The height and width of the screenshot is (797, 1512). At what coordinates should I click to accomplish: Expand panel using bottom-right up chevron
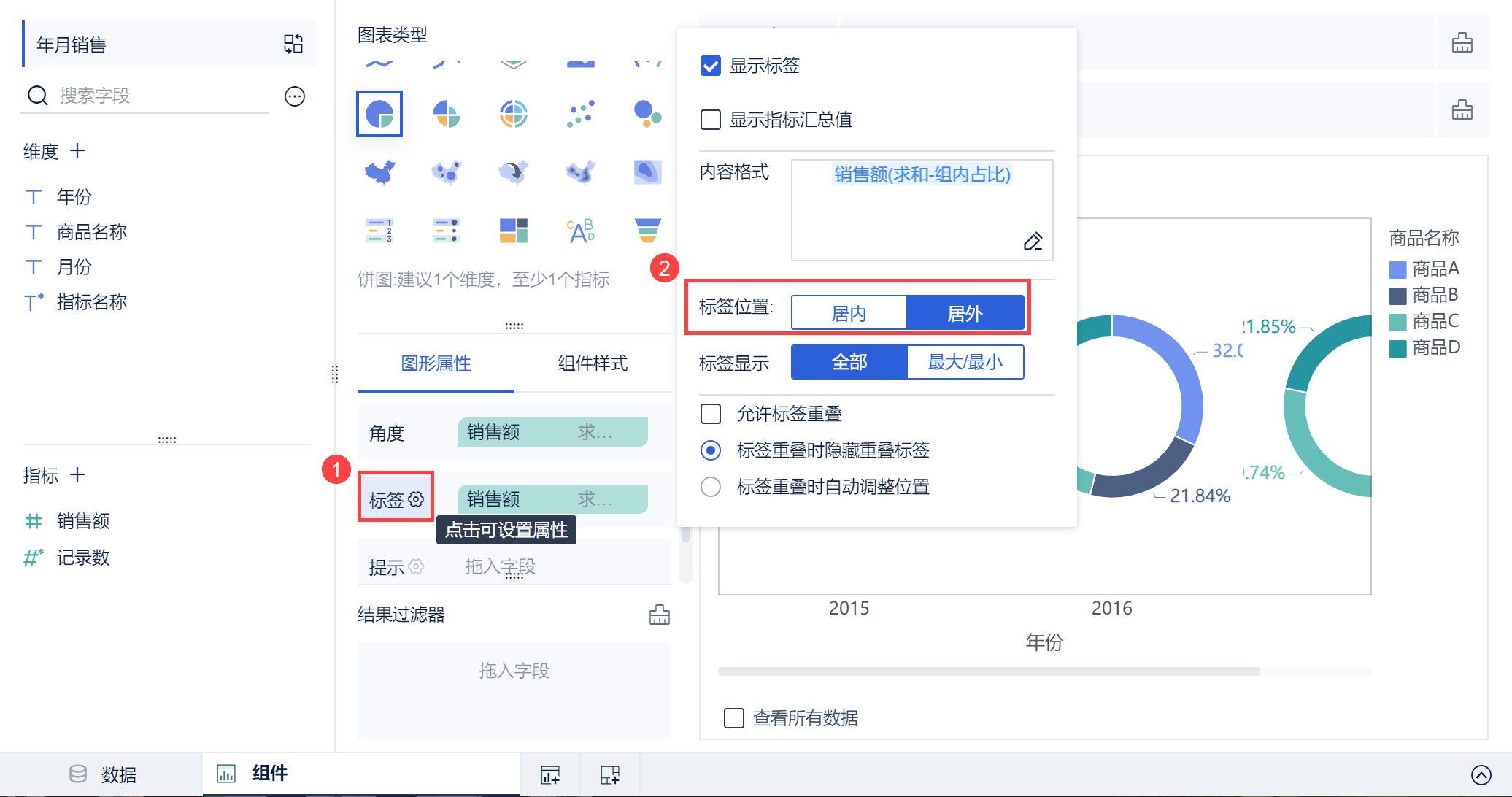[x=1481, y=774]
